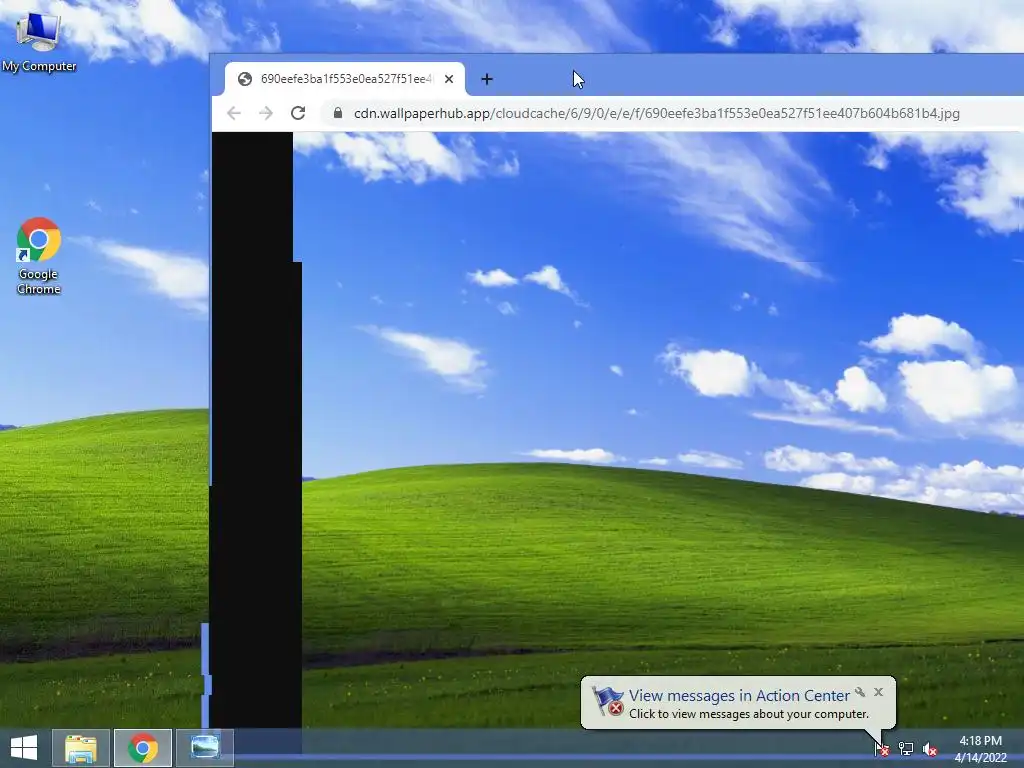Open the Windows Start button

(24, 748)
